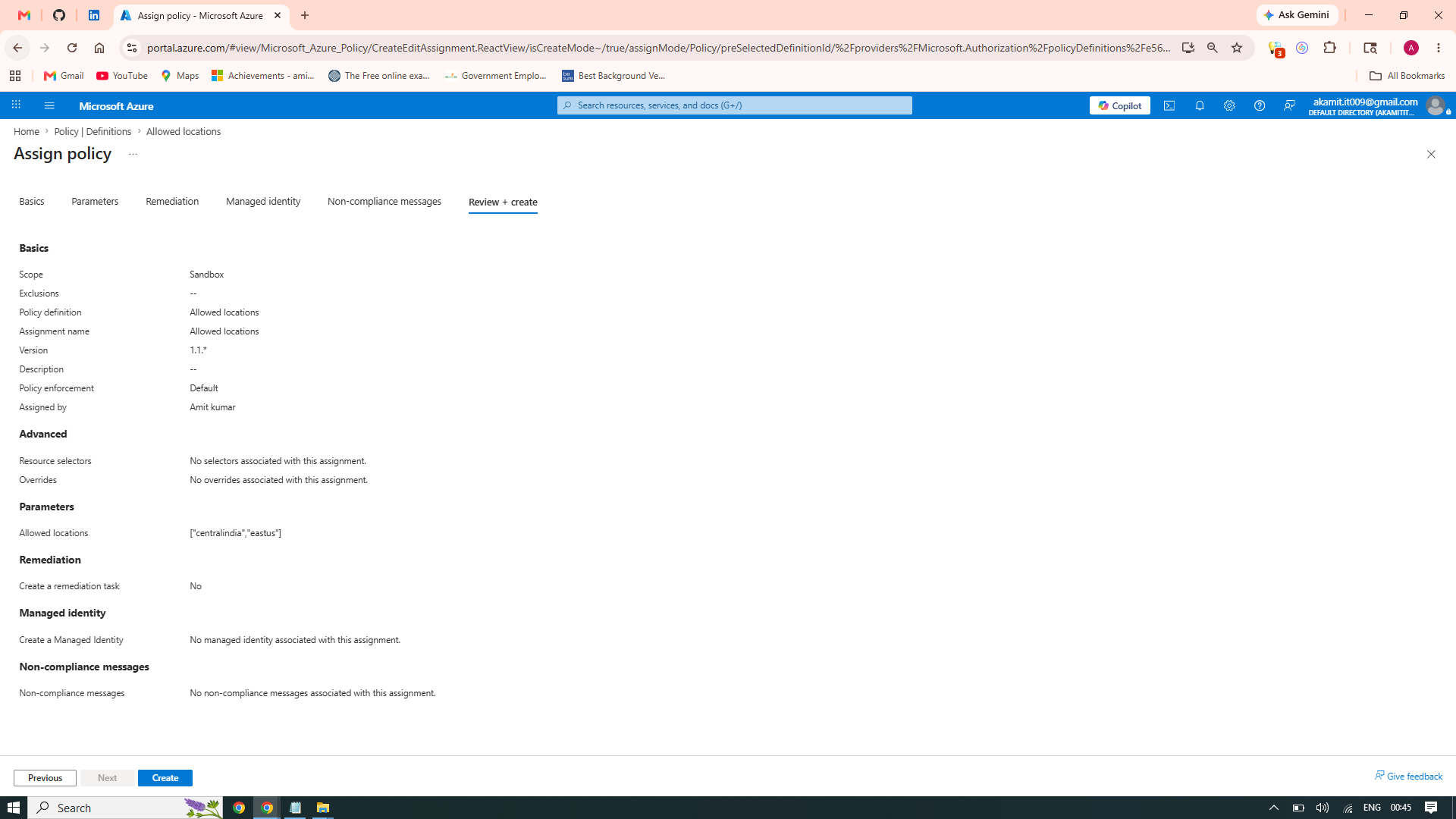Close the Assign policy blade

click(x=1431, y=154)
